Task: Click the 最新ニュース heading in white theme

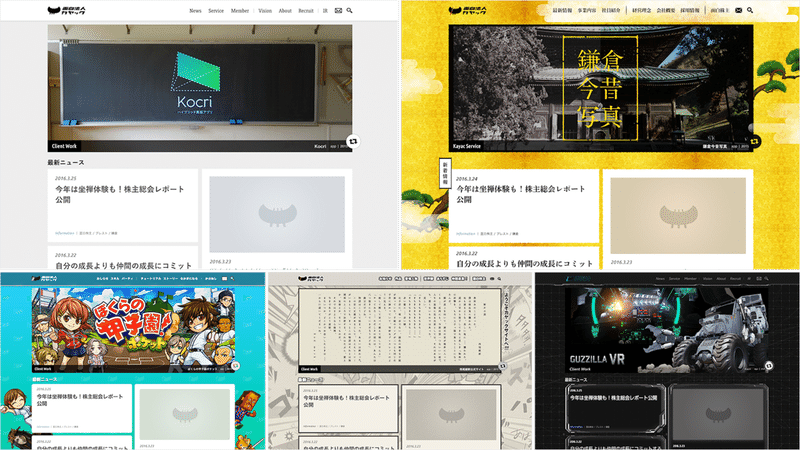Action: pyautogui.click(x=66, y=162)
